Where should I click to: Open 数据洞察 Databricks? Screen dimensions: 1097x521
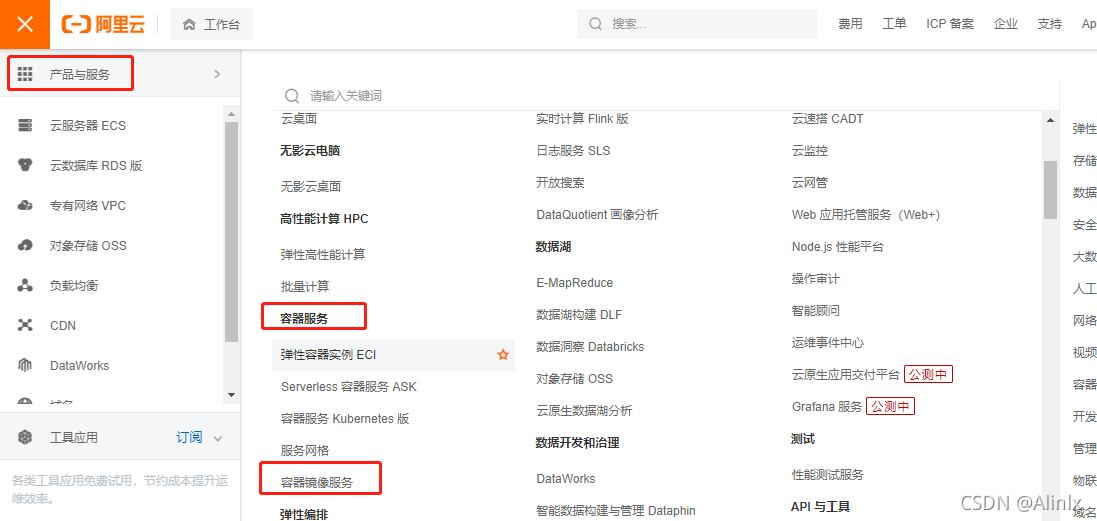click(590, 347)
